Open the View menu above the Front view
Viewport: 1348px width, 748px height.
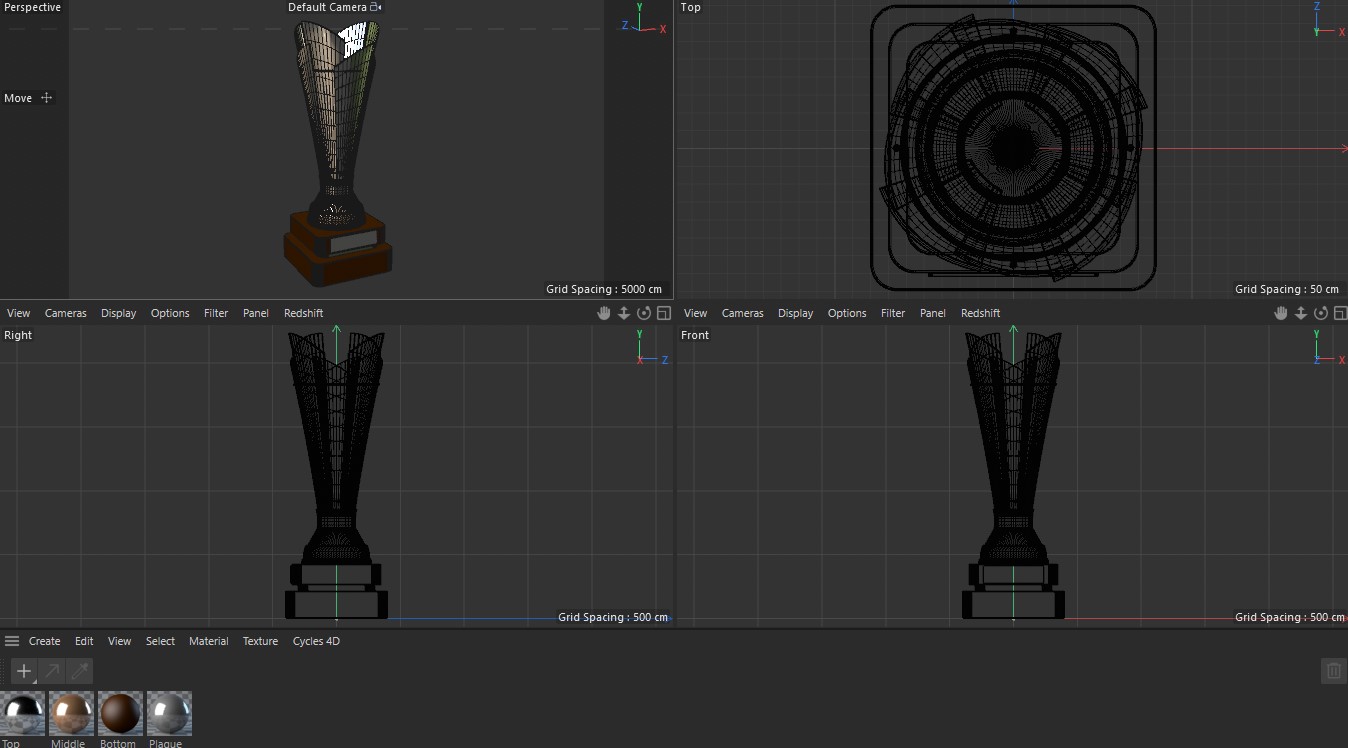695,313
